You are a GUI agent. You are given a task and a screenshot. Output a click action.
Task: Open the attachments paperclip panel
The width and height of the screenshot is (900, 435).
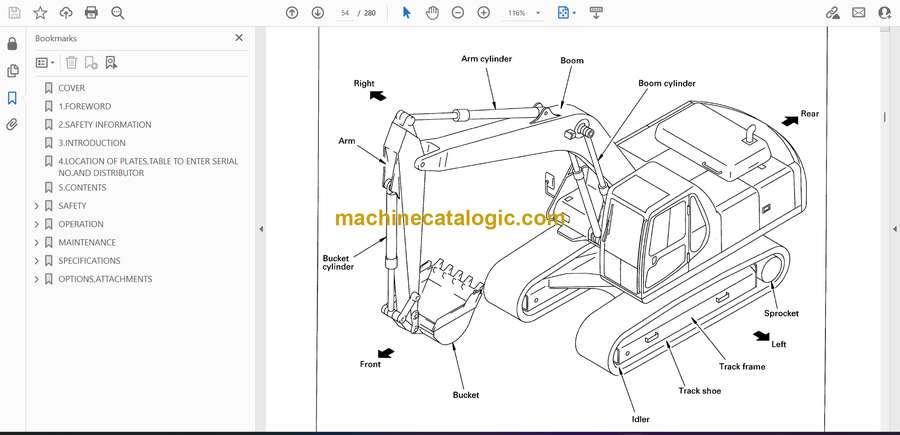pos(12,125)
